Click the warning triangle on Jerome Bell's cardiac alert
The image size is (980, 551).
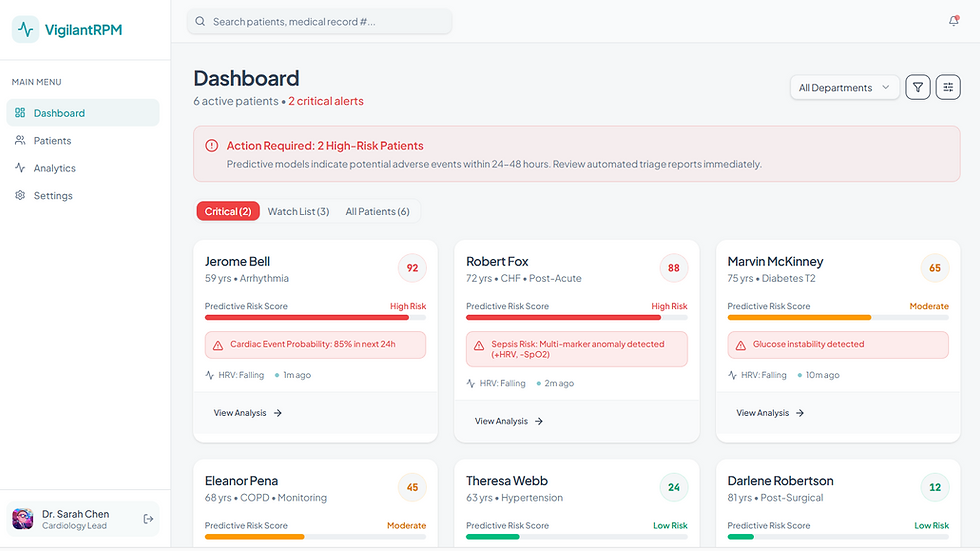click(x=218, y=345)
